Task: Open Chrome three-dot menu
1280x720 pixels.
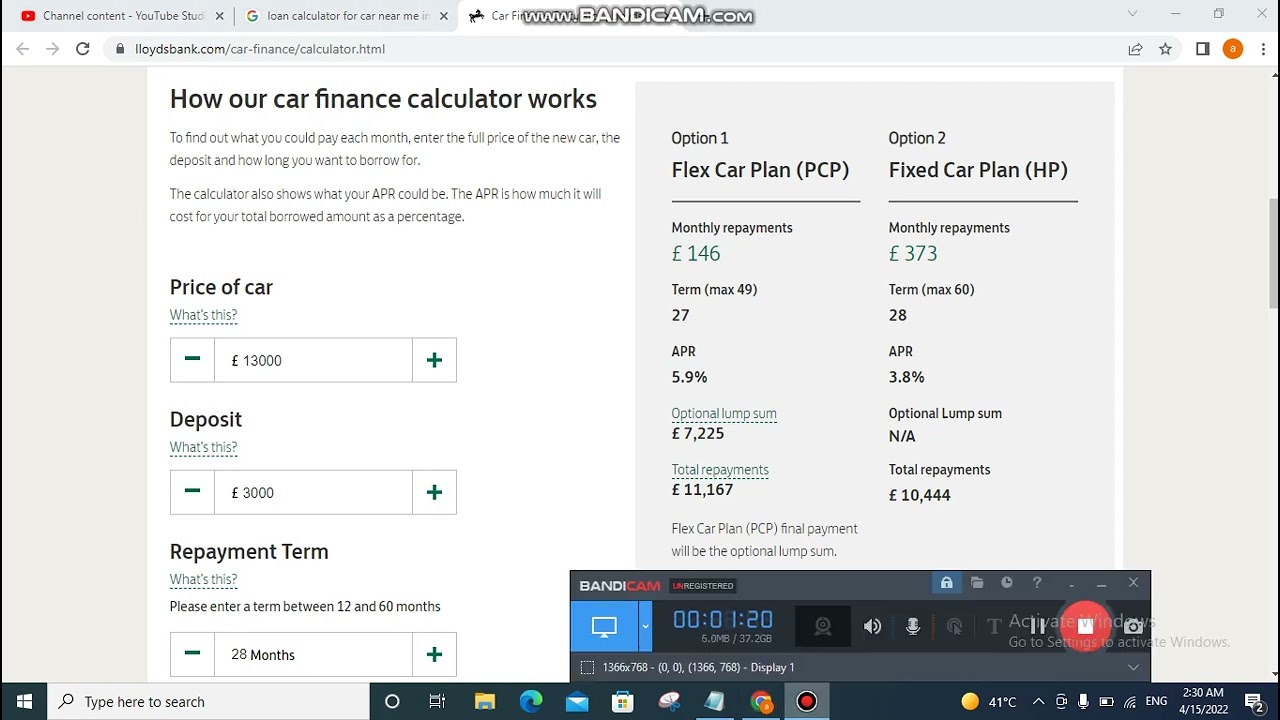Action: 1262,49
